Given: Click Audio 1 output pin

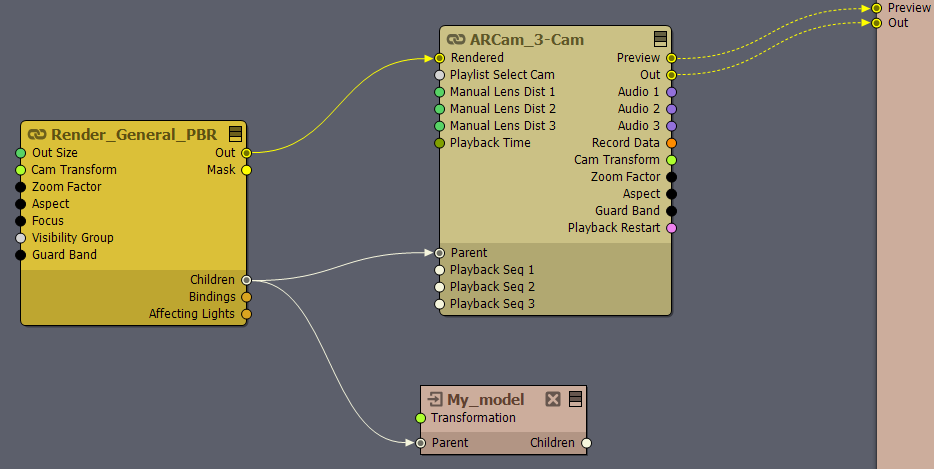Looking at the screenshot, I should 671,92.
